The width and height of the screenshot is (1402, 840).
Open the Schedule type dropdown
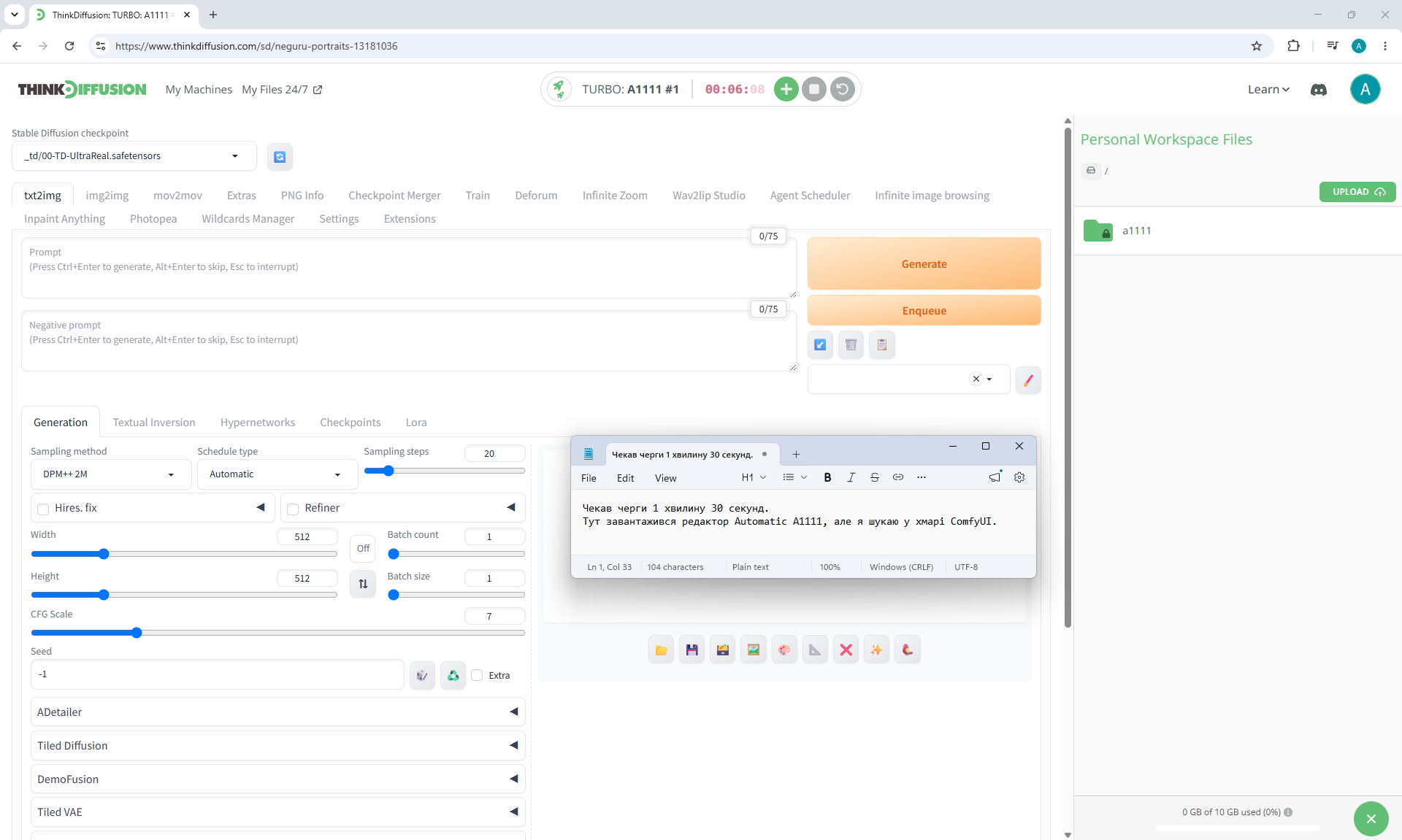point(277,474)
